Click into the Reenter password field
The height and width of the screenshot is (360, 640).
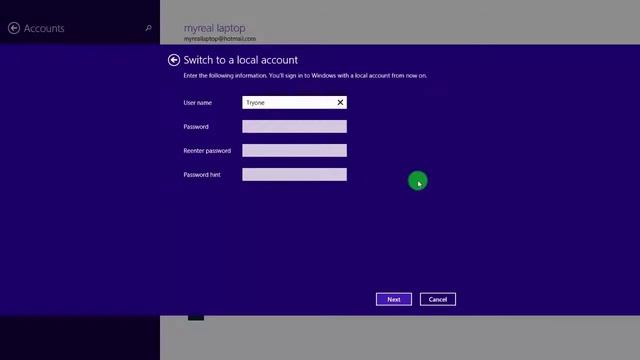[294, 151]
